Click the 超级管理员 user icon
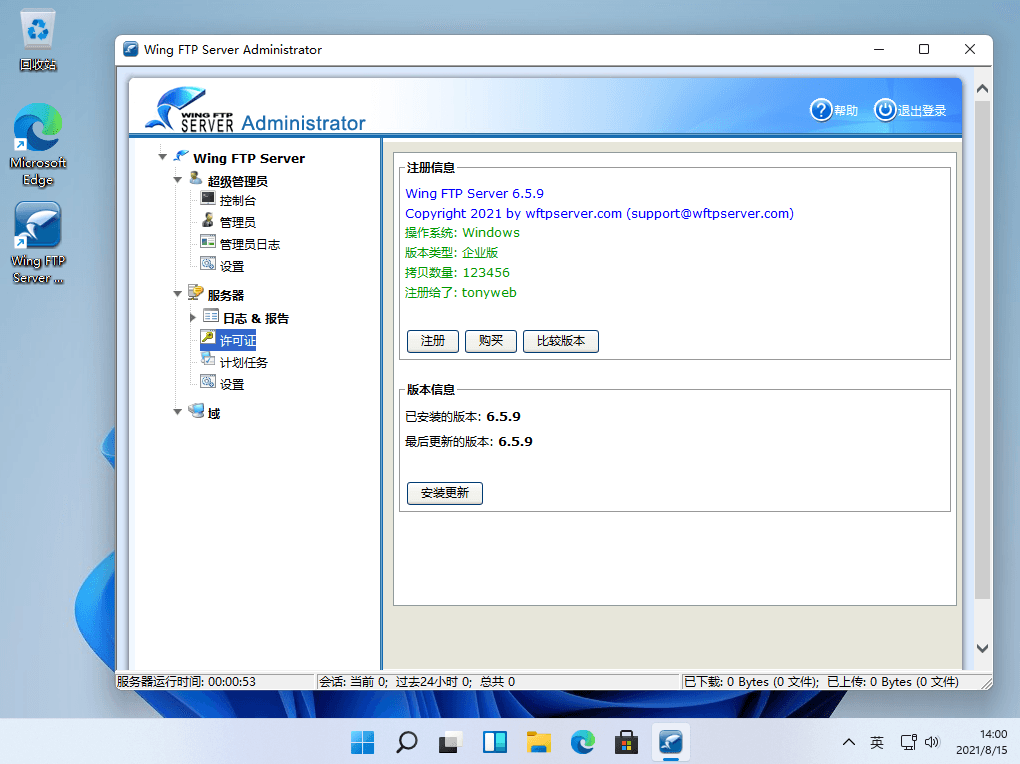 click(196, 178)
